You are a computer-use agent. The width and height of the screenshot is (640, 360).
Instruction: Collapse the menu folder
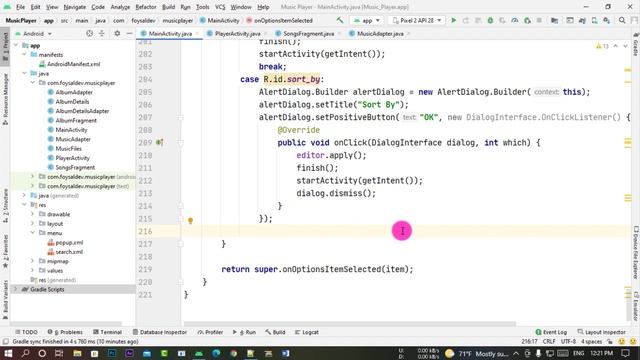[33, 233]
